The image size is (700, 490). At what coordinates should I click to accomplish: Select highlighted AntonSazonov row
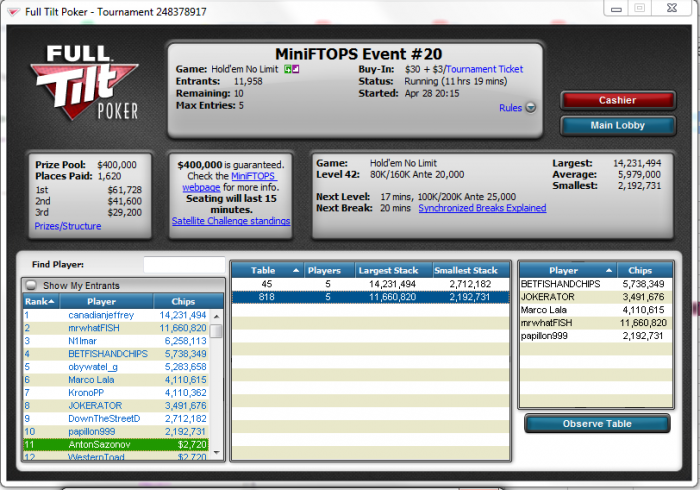pyautogui.click(x=116, y=444)
